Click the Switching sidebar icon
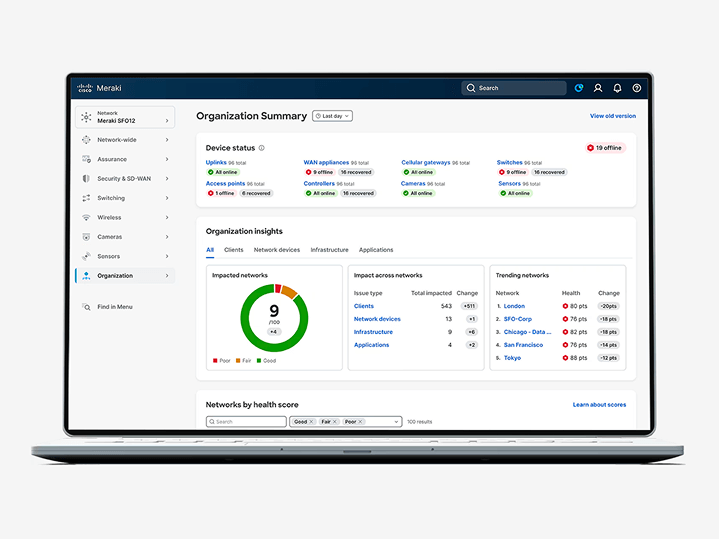The width and height of the screenshot is (719, 539). [x=86, y=198]
